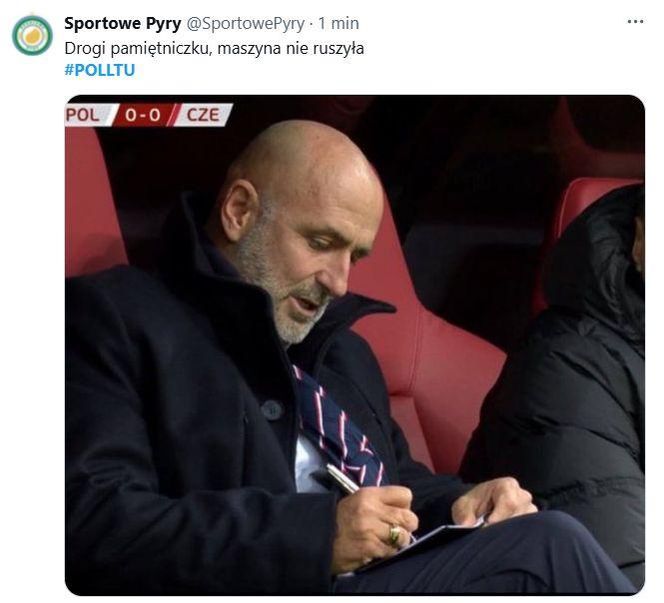Viewport: 664px width, 603px height.
Task: Click the POL label on the scoreboard
Action: [83, 115]
